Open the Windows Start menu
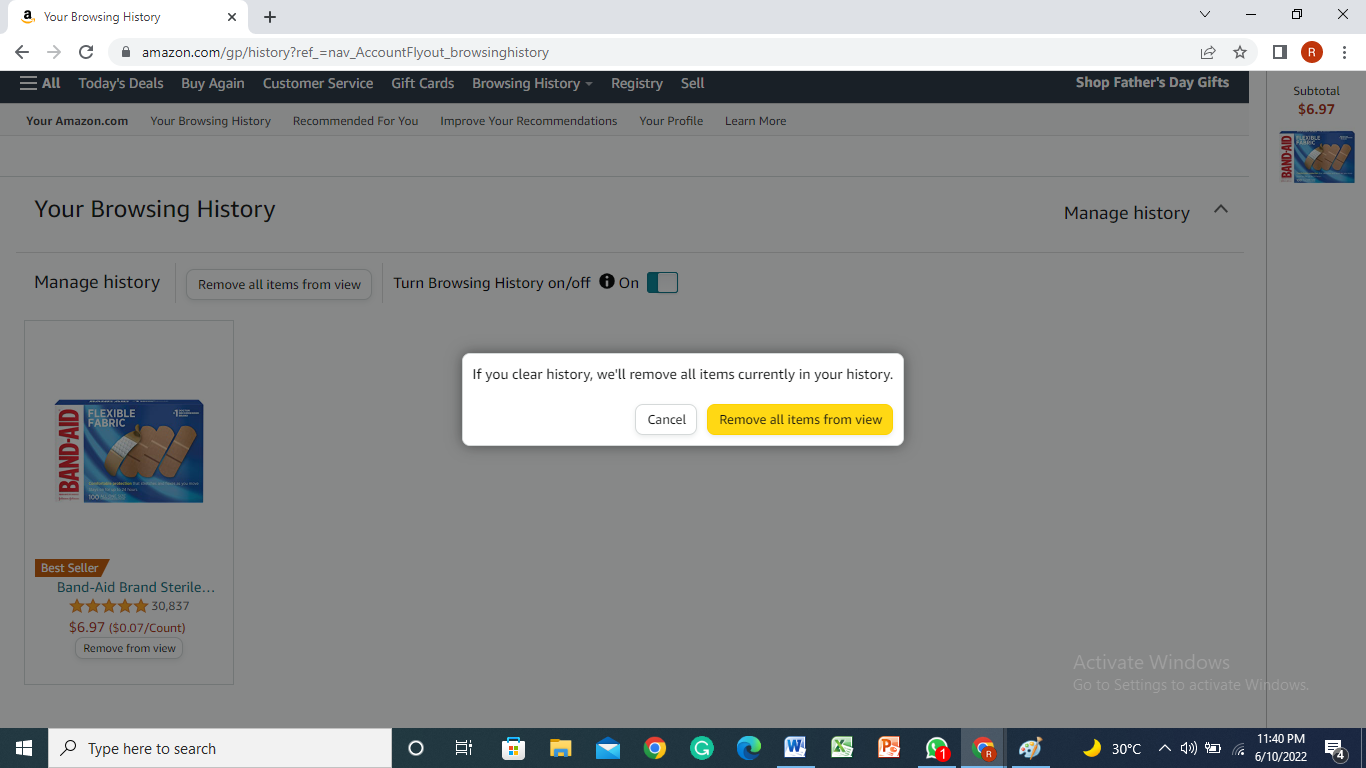1366x768 pixels. pos(24,748)
